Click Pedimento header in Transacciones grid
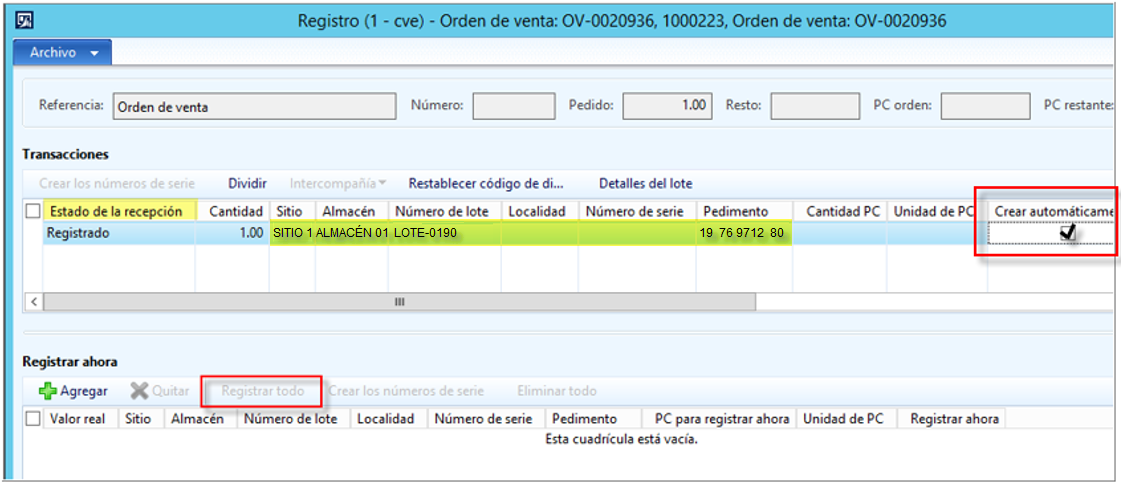This screenshot has height=489, width=1121. [744, 211]
